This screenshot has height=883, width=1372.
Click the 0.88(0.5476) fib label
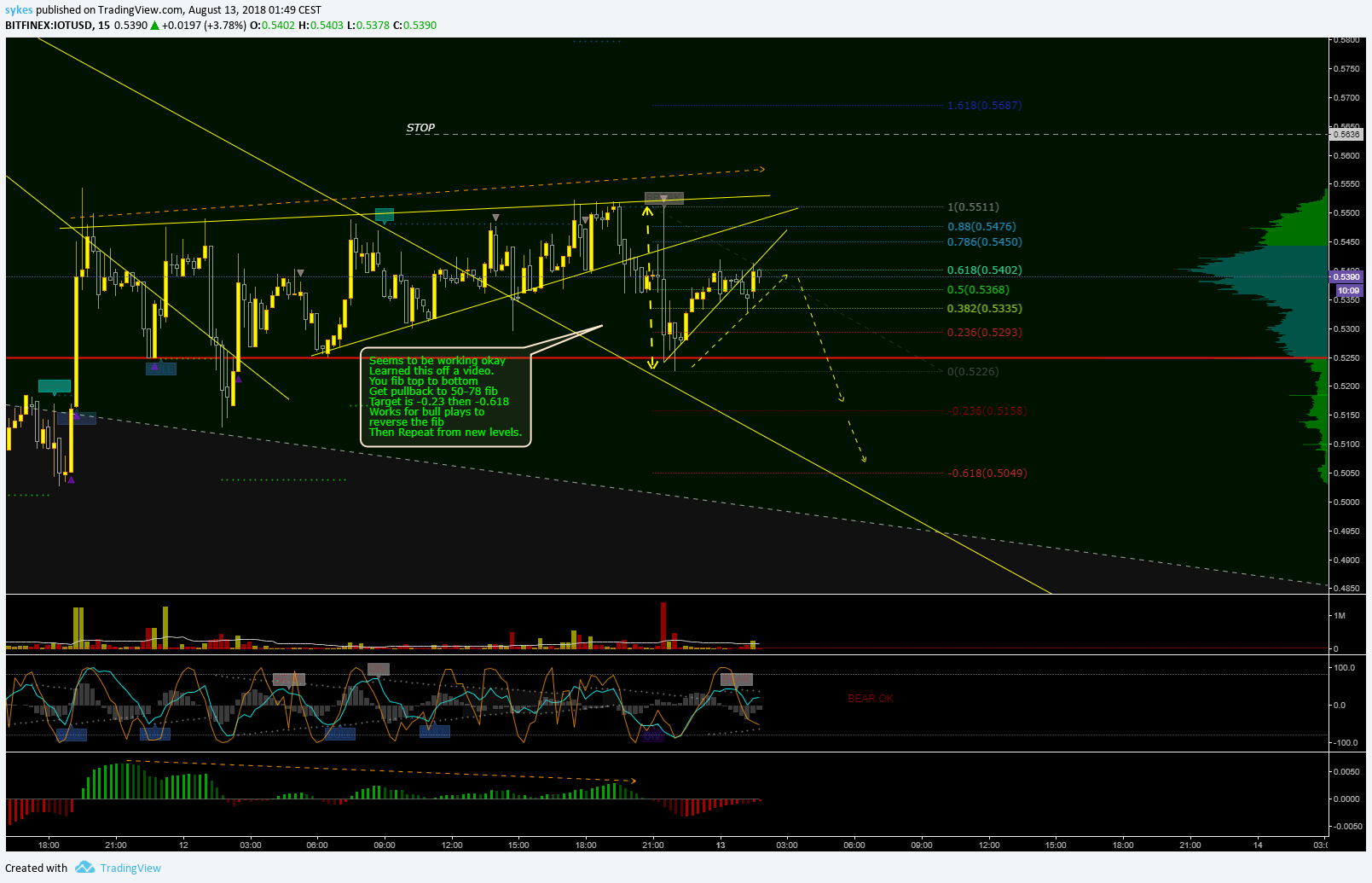tap(981, 227)
